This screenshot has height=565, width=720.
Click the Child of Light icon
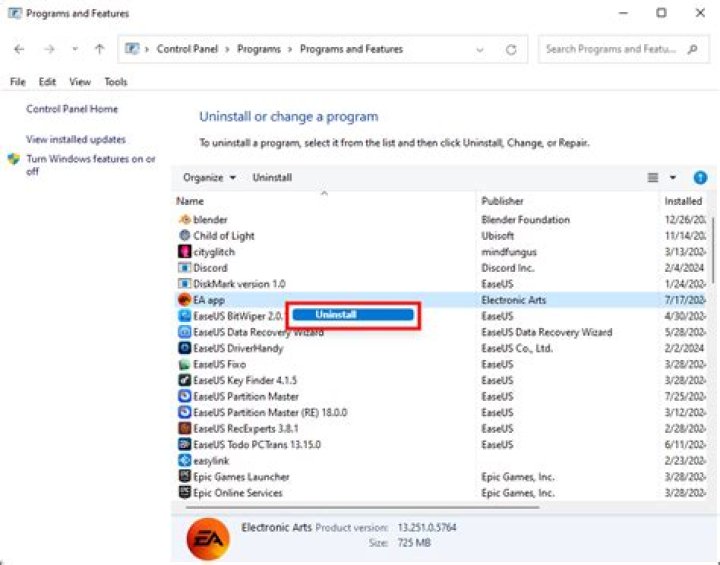coord(184,236)
